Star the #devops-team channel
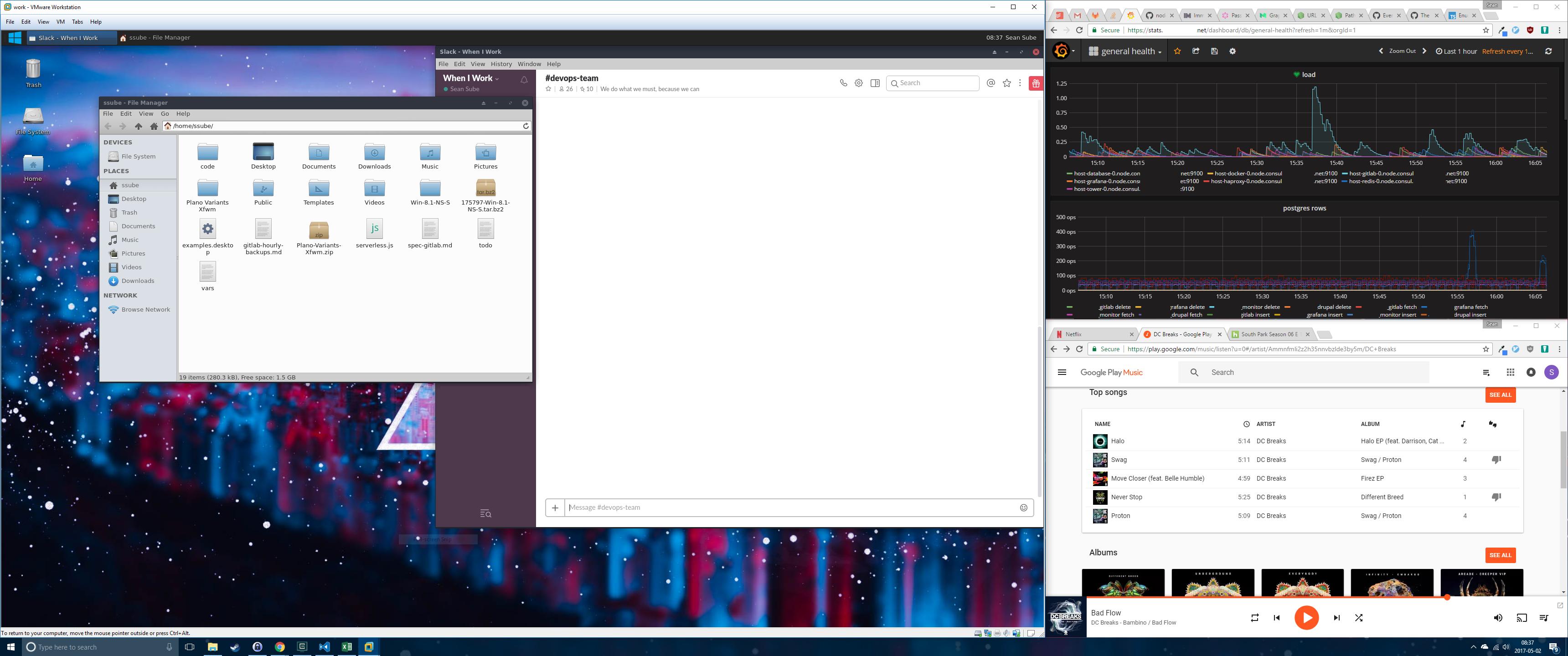Viewport: 1568px width, 656px height. pyautogui.click(x=548, y=89)
